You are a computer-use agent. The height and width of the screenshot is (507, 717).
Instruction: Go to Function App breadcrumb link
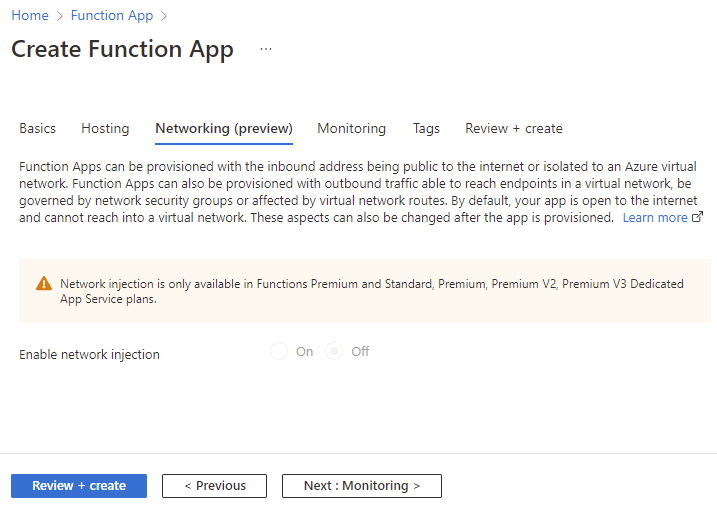click(112, 16)
